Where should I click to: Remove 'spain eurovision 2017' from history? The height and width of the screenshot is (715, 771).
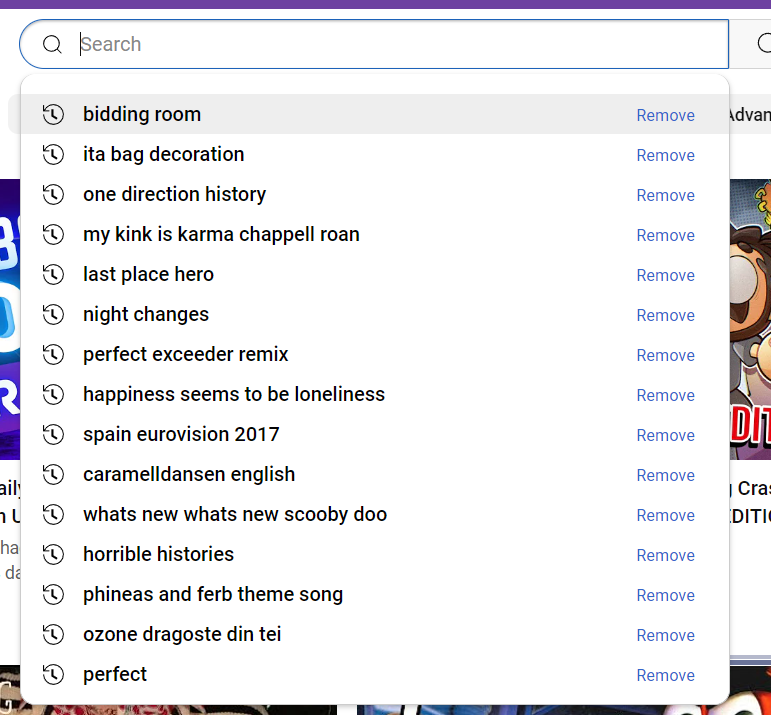tap(665, 435)
